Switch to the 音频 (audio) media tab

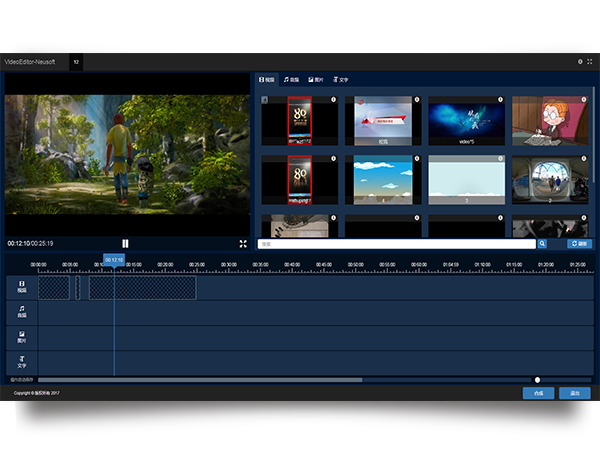pos(292,78)
